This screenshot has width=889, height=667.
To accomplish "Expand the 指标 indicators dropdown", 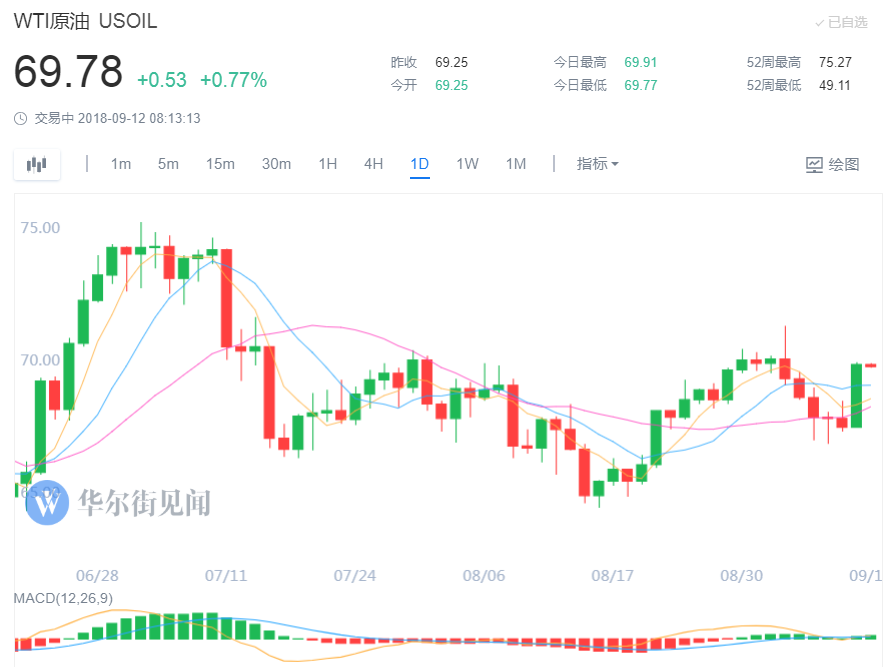I will (597, 164).
